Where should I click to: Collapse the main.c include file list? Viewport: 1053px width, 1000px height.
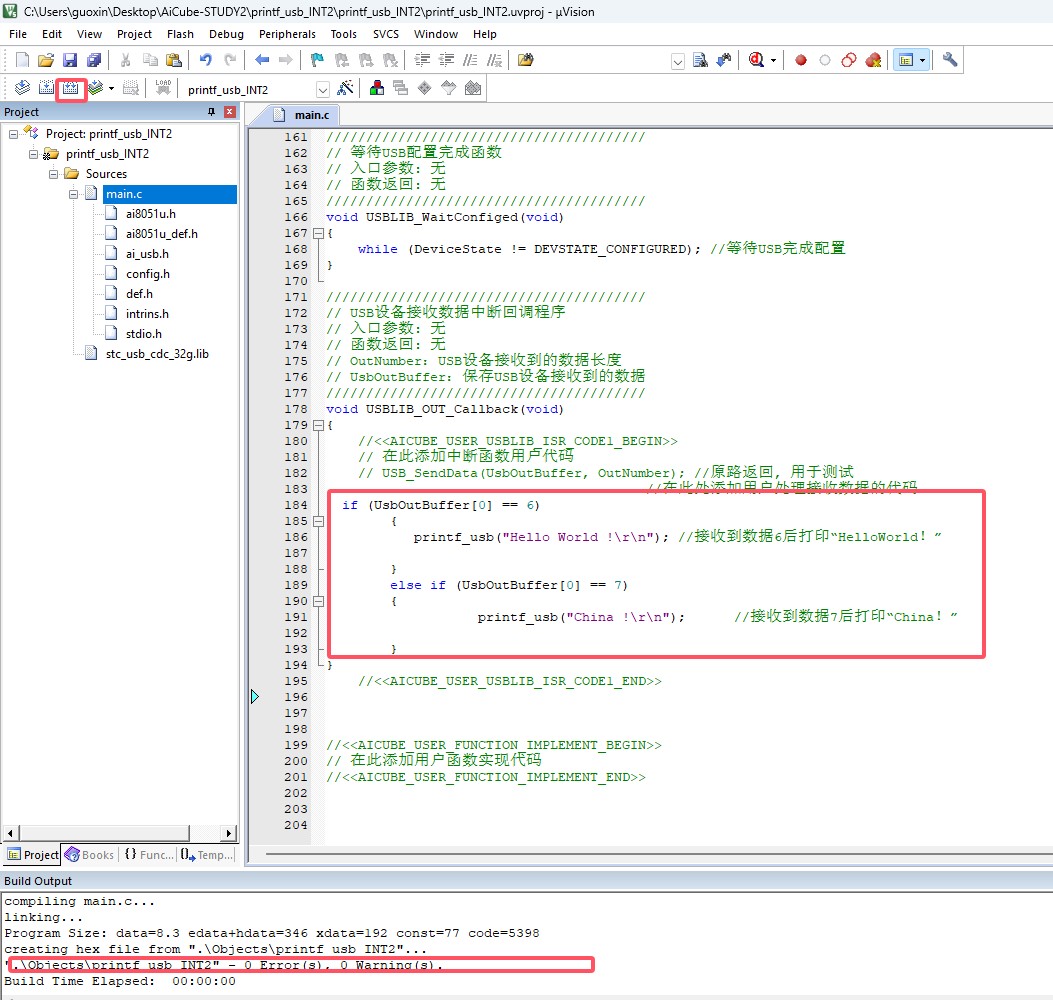(x=74, y=194)
